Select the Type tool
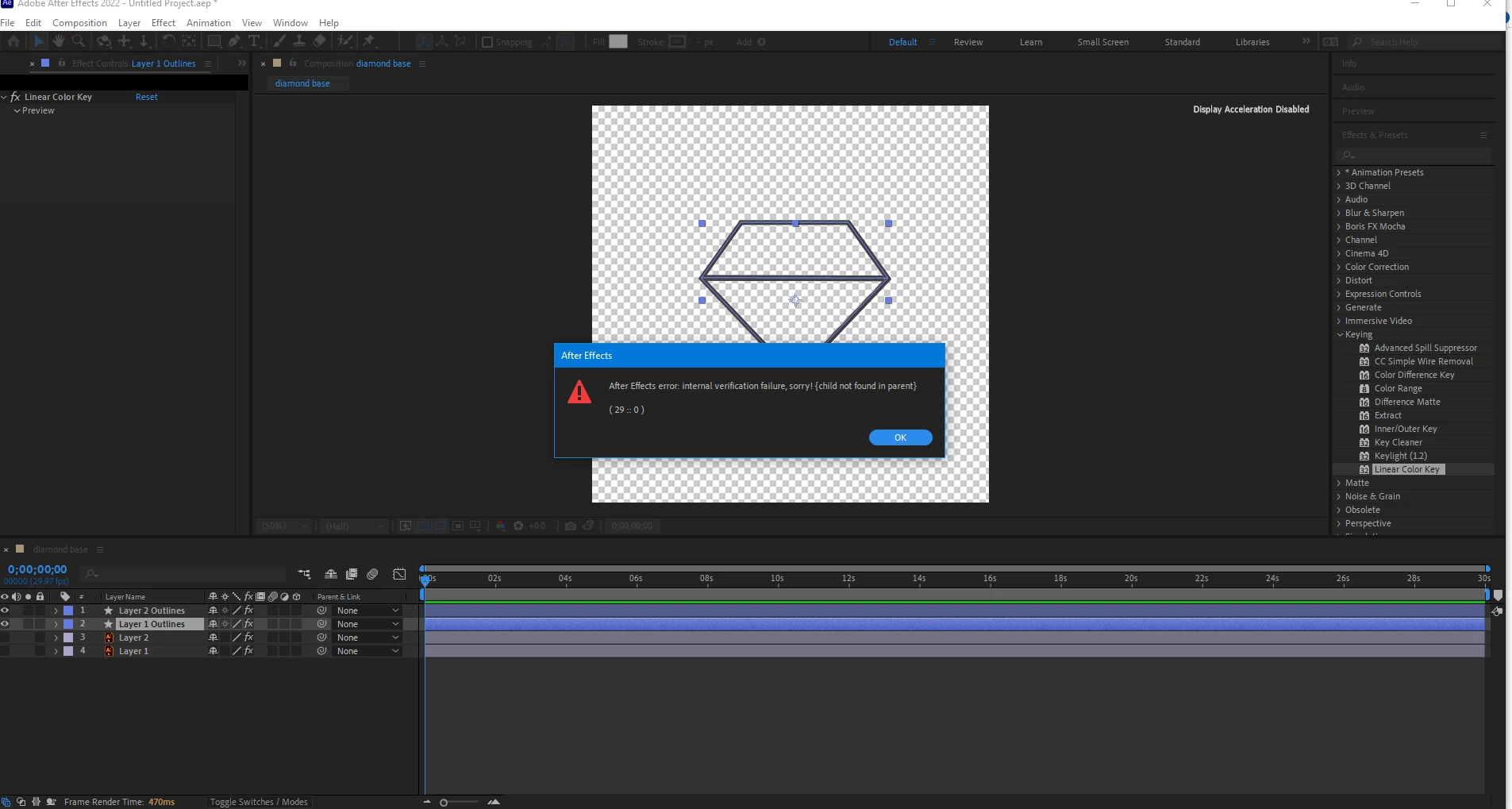 [x=254, y=41]
